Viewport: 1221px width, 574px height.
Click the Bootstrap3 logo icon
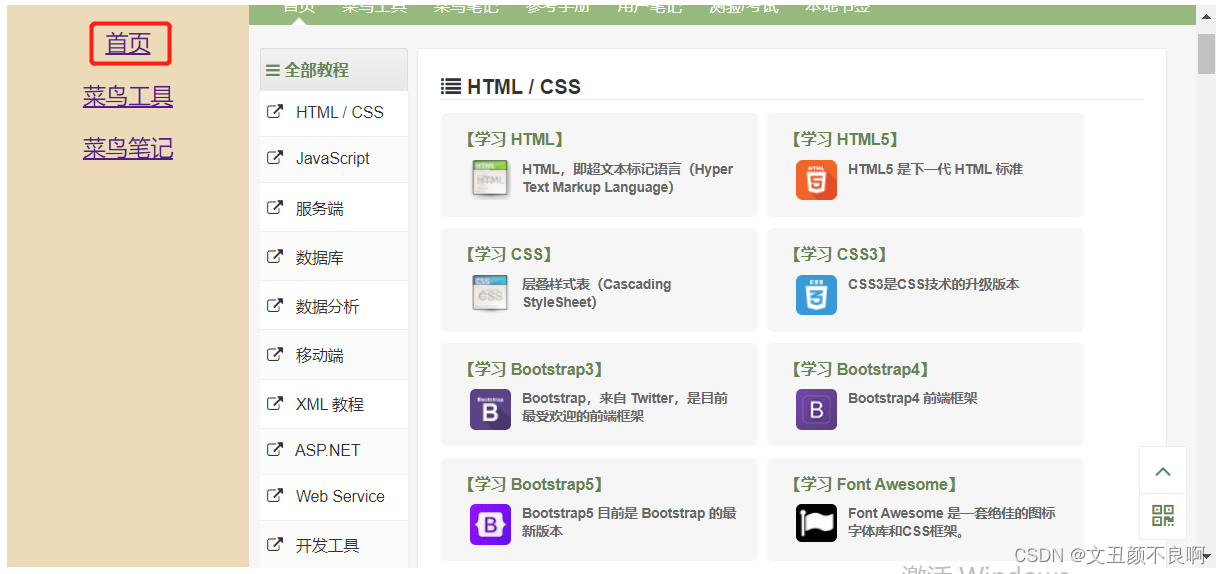[x=490, y=409]
